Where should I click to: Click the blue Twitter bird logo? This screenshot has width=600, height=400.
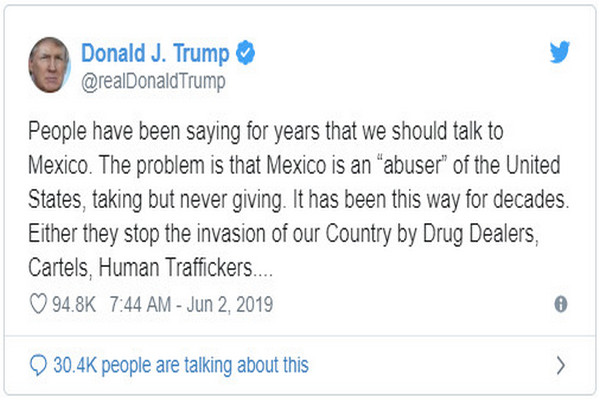pyautogui.click(x=558, y=54)
